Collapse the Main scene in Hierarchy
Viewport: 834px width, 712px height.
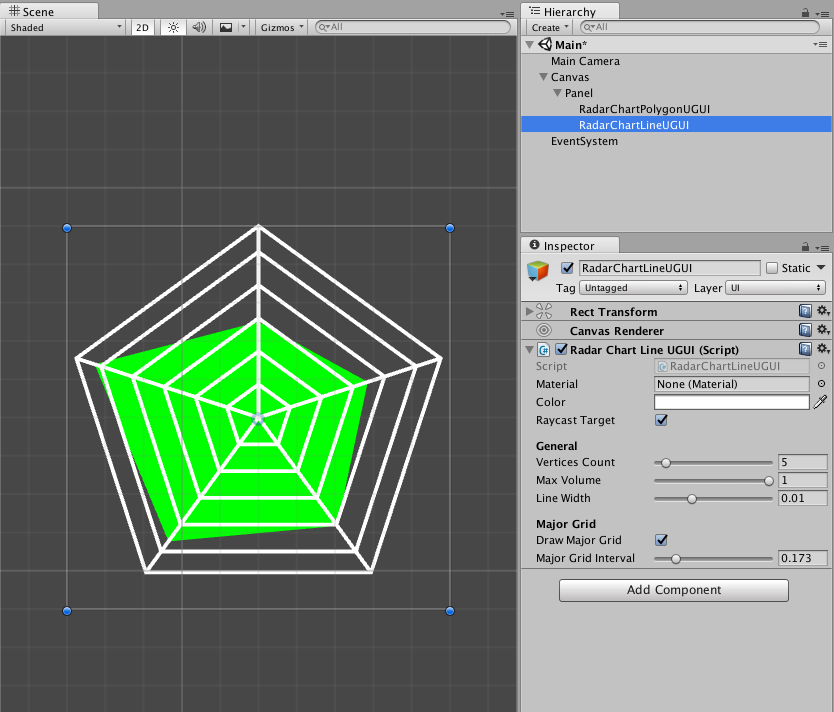[x=529, y=45]
